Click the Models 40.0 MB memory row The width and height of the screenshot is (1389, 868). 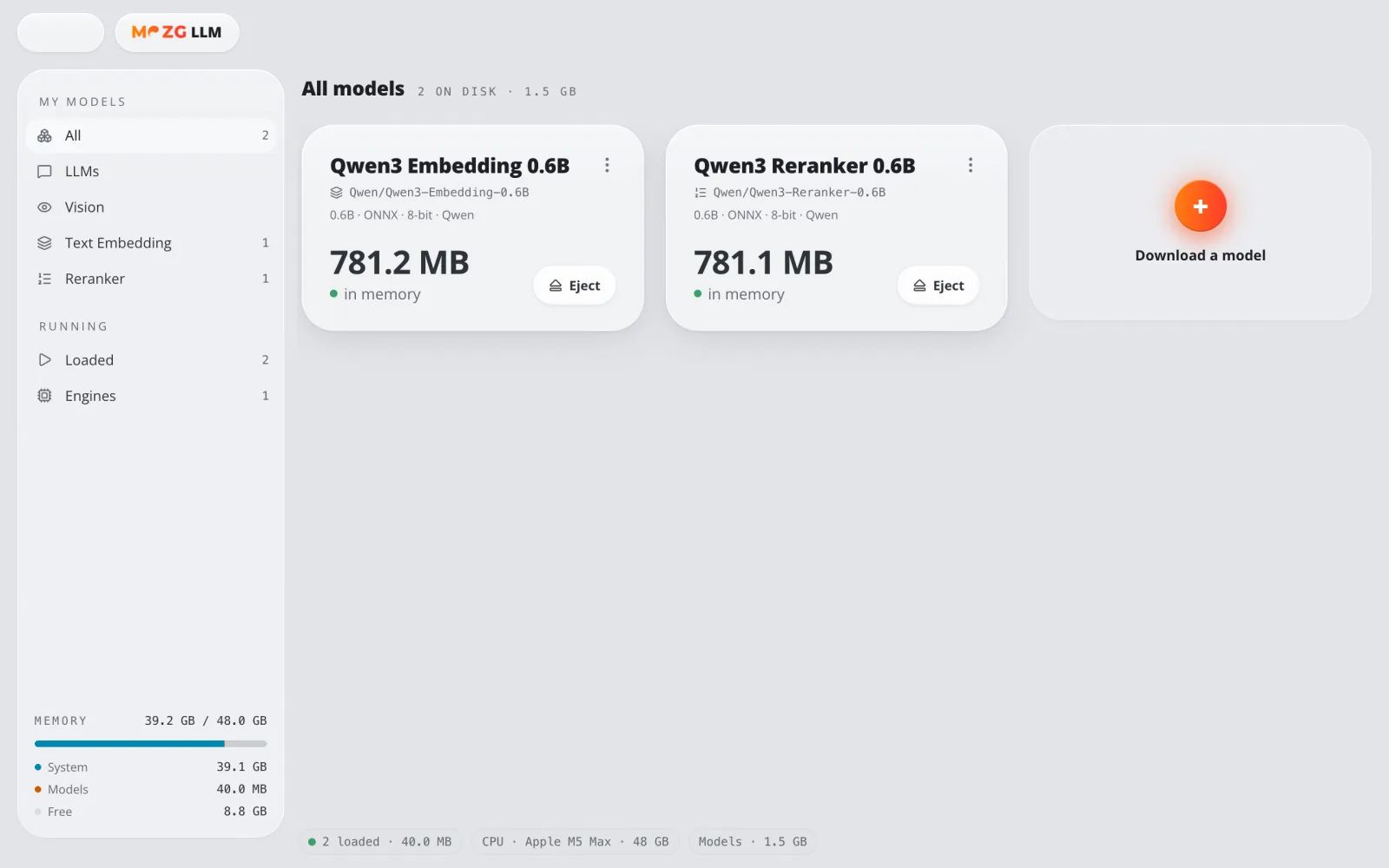(x=151, y=789)
